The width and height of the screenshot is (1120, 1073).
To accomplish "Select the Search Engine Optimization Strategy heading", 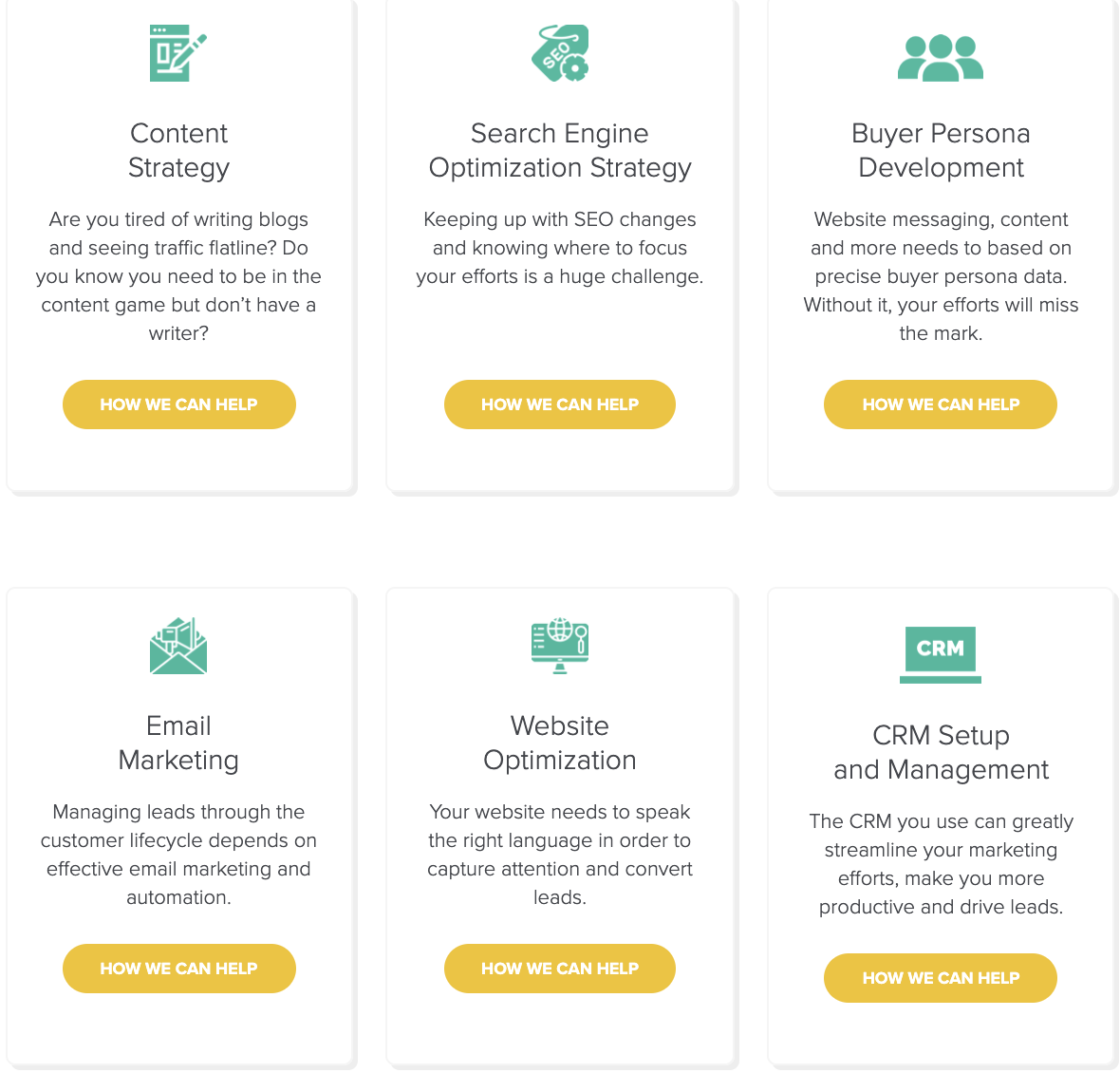I will click(560, 150).
